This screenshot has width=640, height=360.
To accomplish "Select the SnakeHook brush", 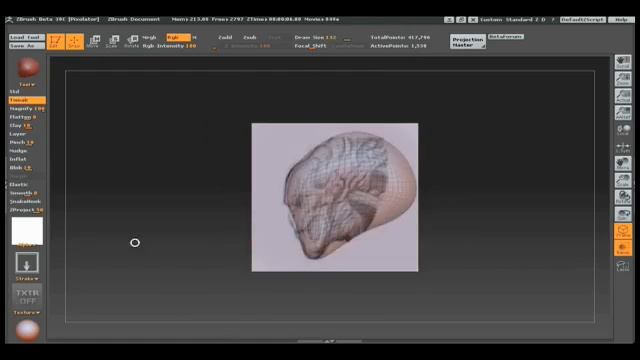I will (x=25, y=202).
